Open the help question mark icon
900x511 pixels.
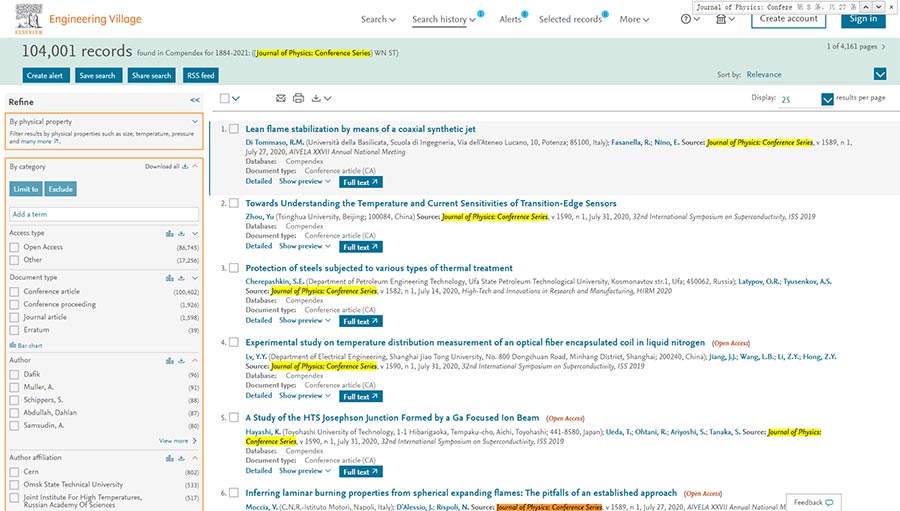(686, 19)
